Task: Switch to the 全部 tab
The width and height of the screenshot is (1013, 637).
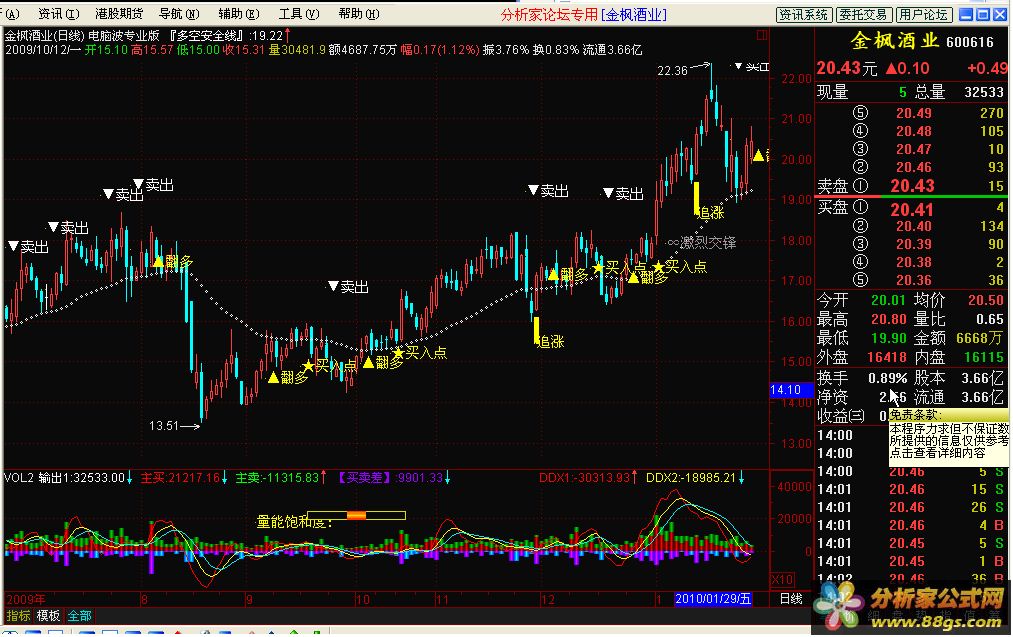Action: point(79,616)
